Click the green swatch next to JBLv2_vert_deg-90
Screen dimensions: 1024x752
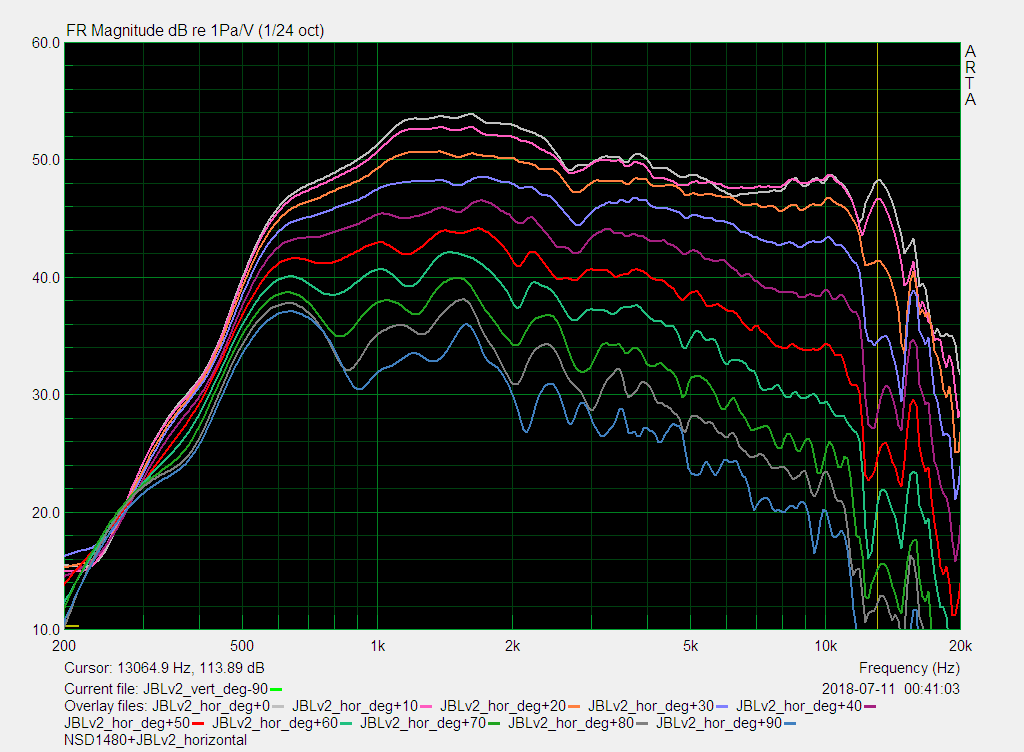click(x=276, y=689)
